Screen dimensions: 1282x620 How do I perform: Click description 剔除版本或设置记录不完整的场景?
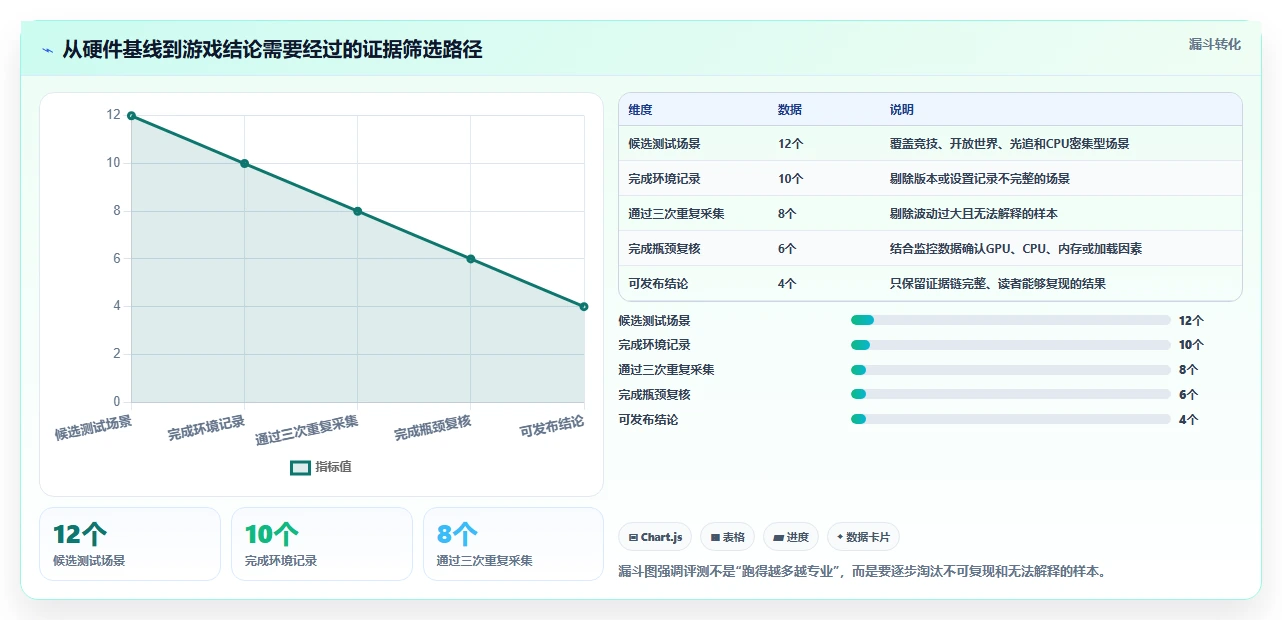click(980, 179)
